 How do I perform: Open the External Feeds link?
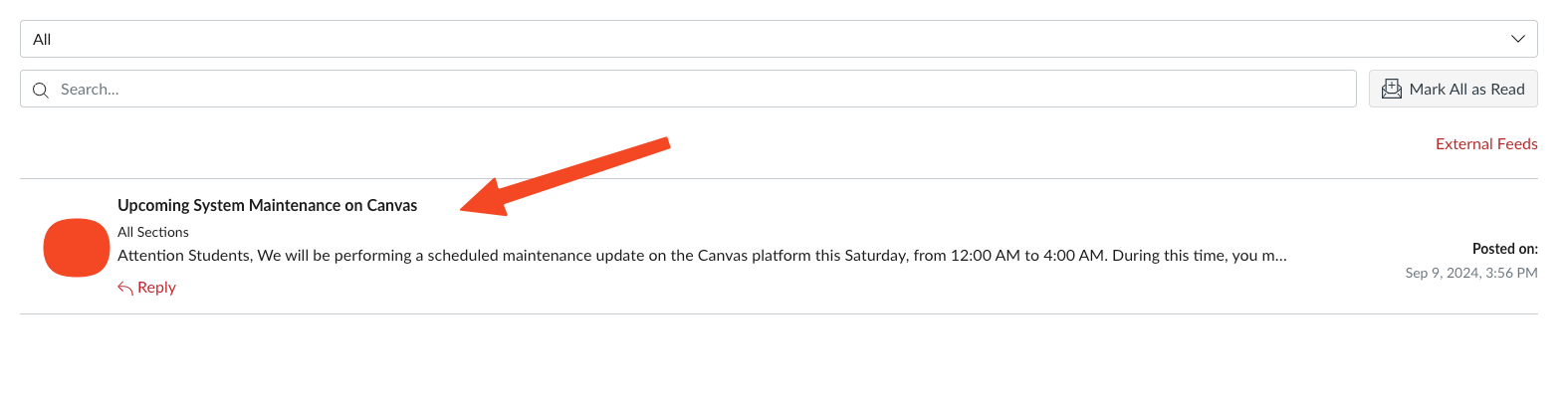pyautogui.click(x=1485, y=144)
